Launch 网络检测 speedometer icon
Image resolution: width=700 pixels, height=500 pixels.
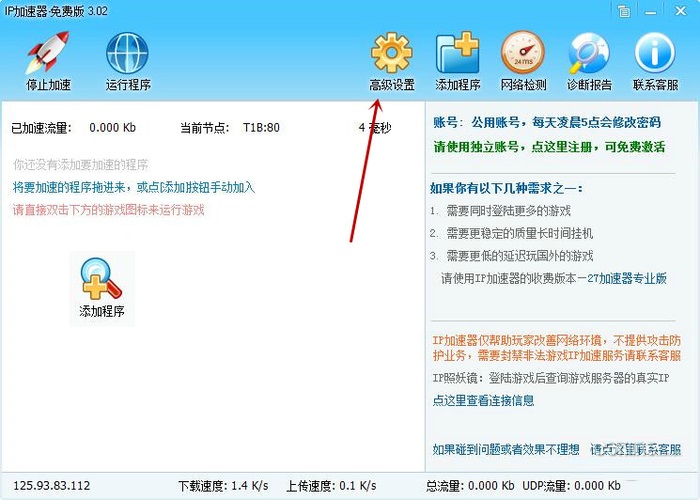point(523,61)
